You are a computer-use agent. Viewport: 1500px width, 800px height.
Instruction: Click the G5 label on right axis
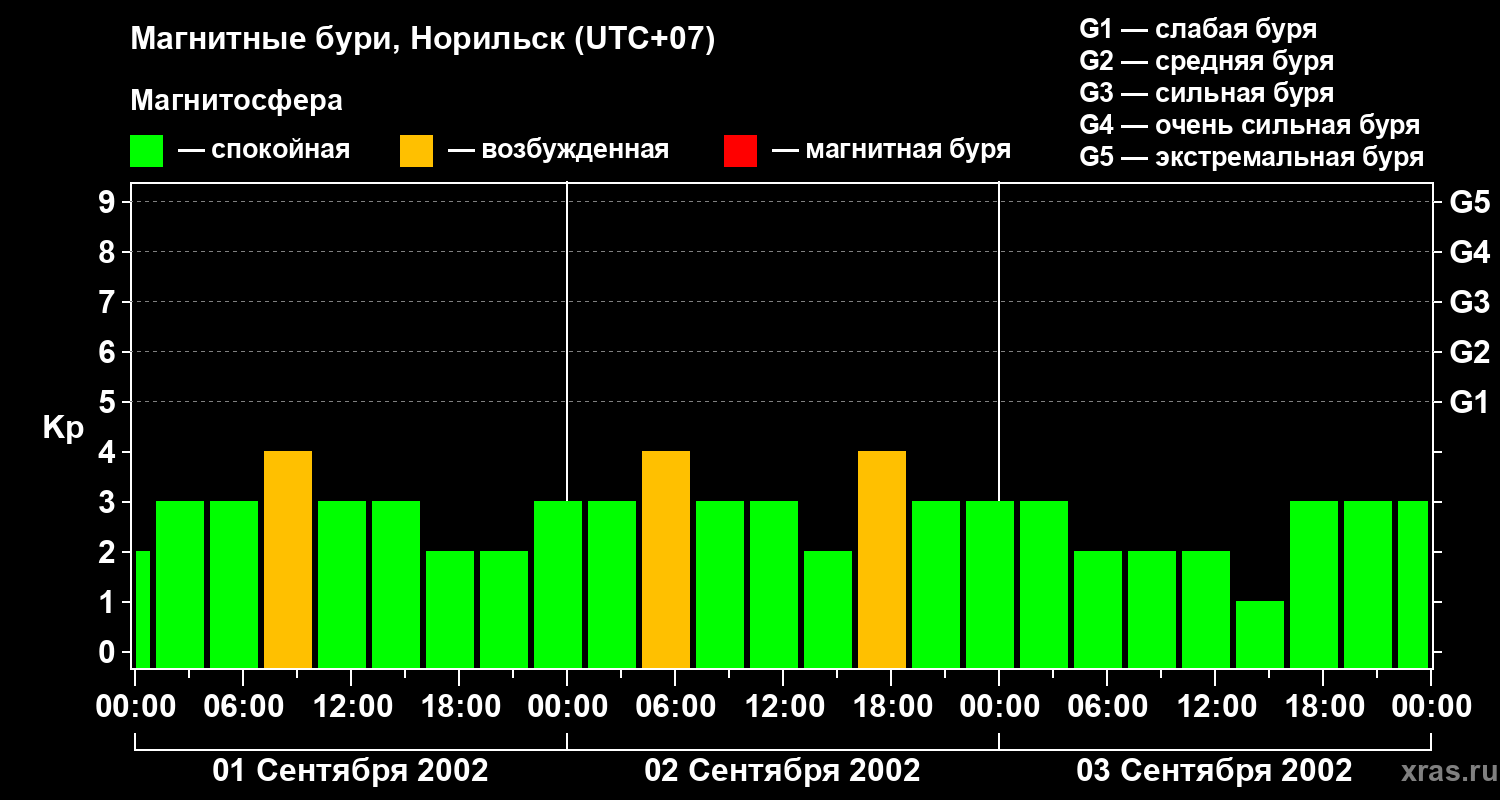tap(1469, 202)
